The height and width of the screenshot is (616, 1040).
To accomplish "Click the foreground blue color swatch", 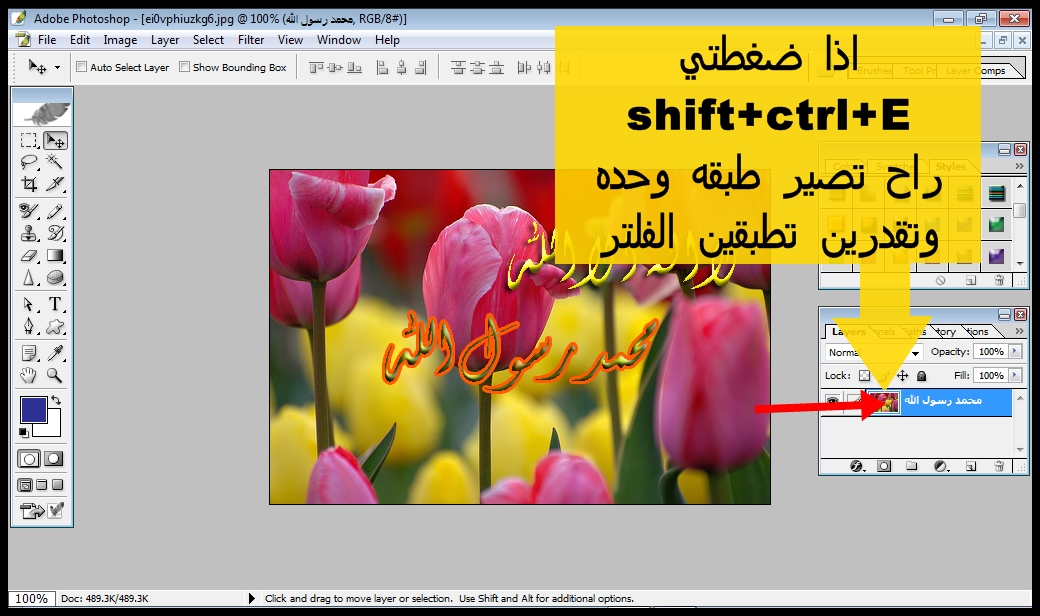I will [x=33, y=410].
